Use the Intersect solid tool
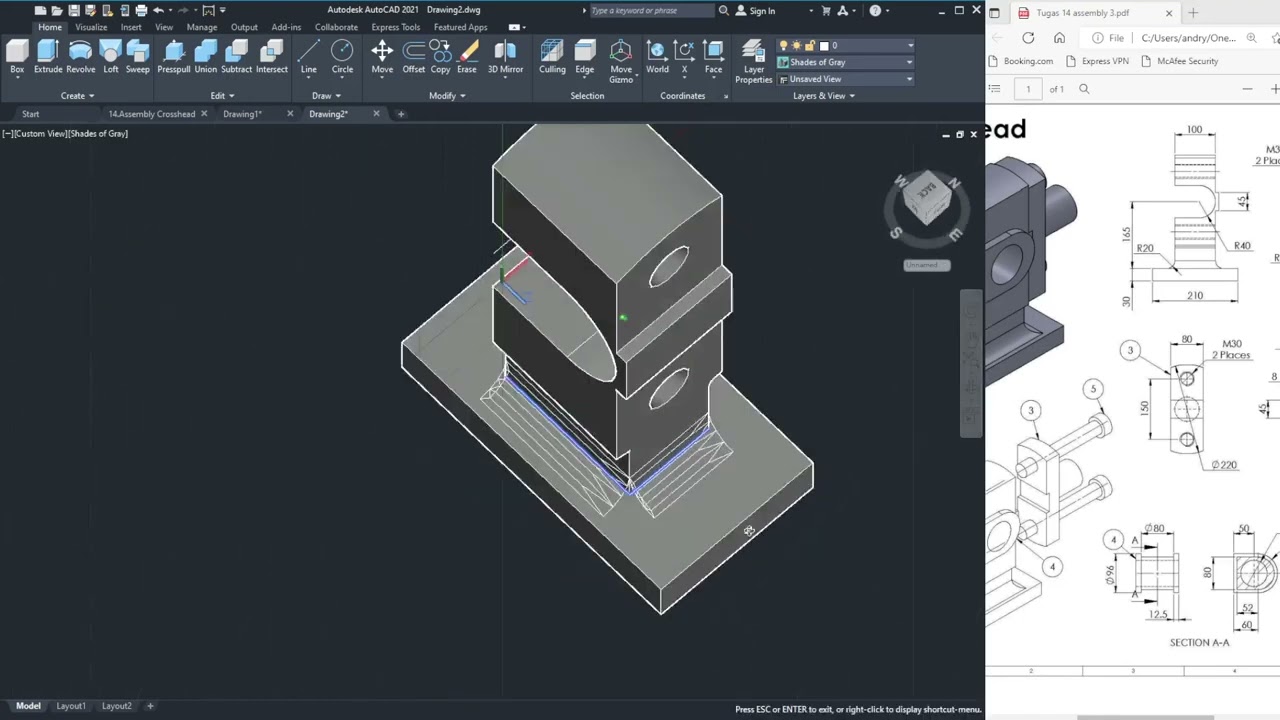 272,56
